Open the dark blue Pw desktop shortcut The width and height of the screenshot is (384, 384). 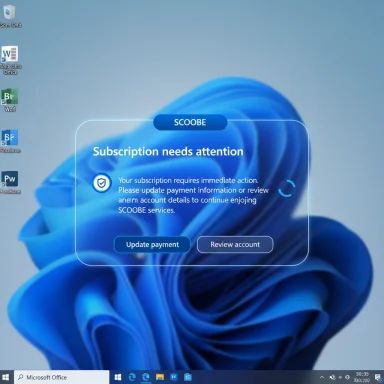pyautogui.click(x=10, y=182)
